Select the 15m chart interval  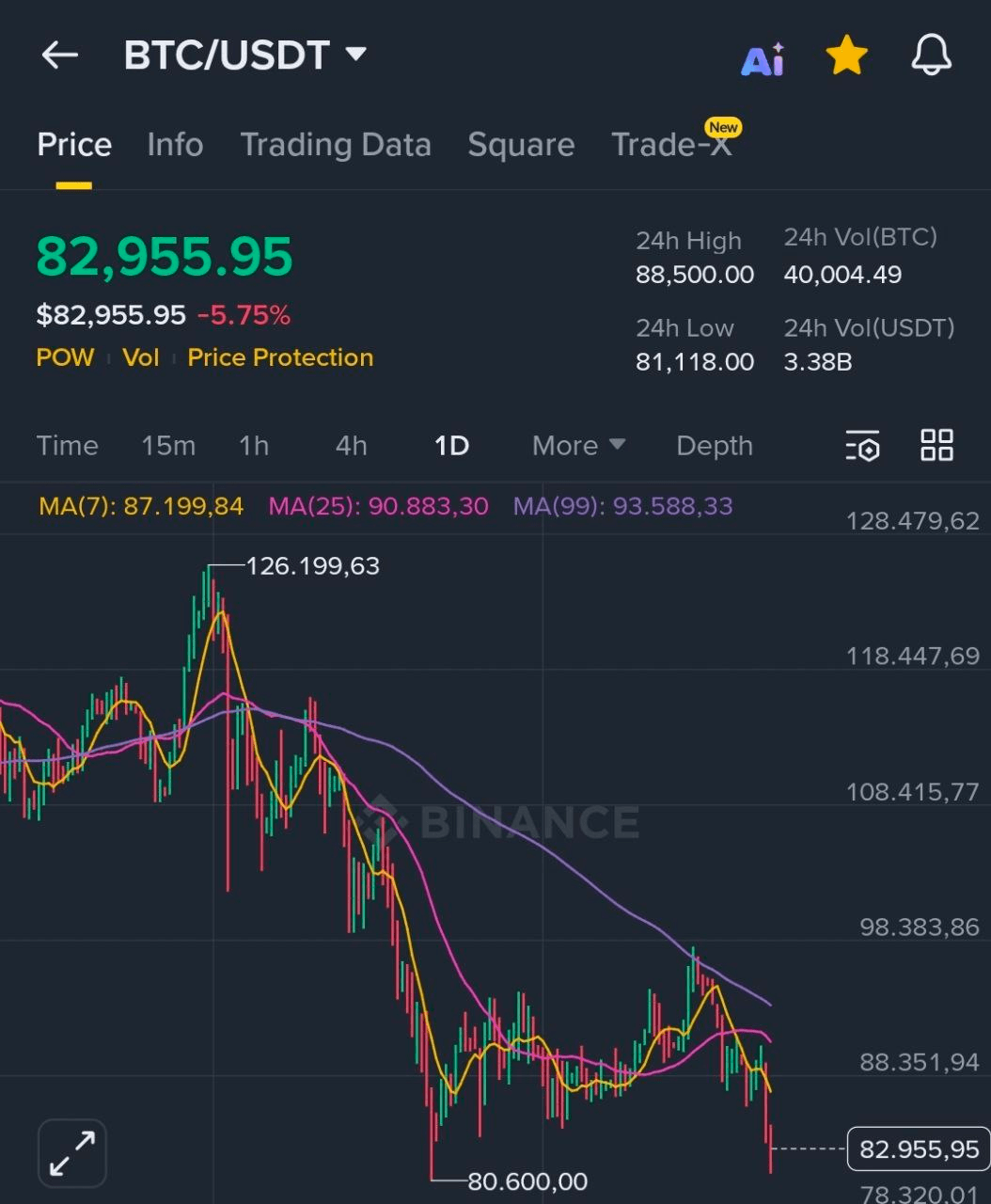point(168,446)
